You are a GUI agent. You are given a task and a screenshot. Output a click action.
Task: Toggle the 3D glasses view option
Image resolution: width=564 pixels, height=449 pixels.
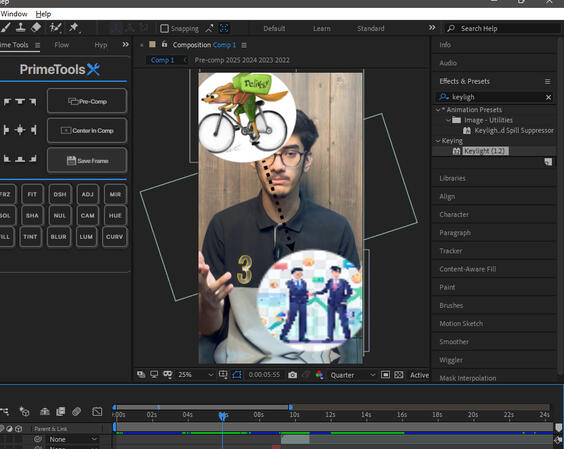click(x=167, y=374)
